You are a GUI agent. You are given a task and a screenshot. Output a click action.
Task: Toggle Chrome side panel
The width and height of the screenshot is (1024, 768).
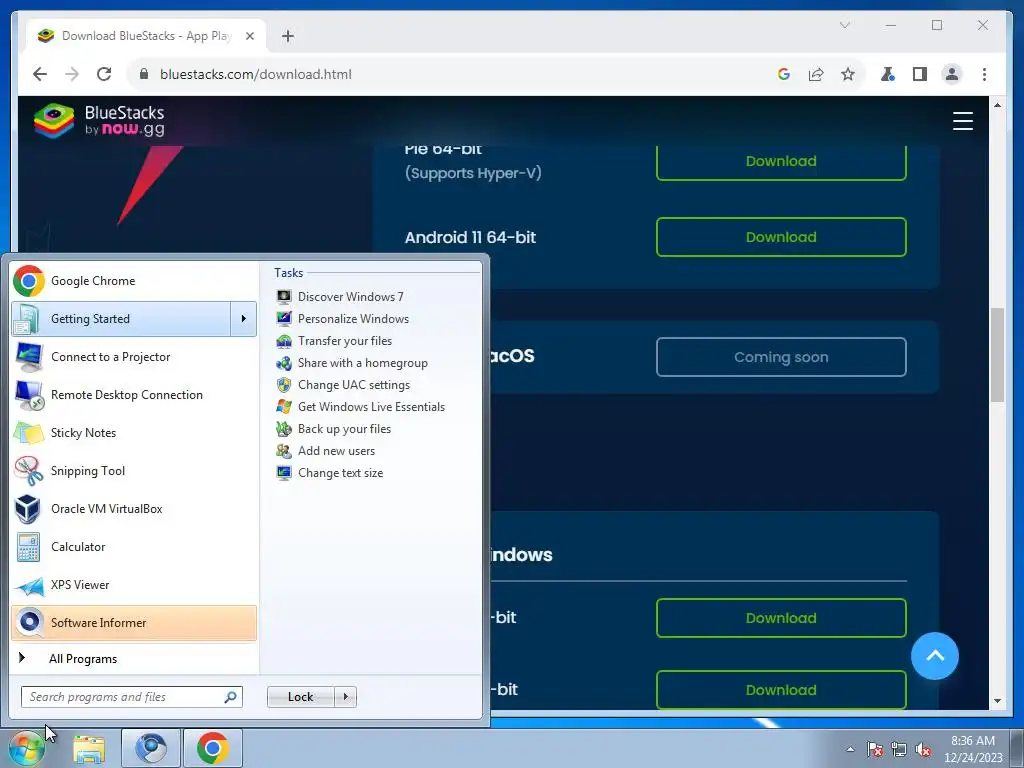[x=920, y=74]
